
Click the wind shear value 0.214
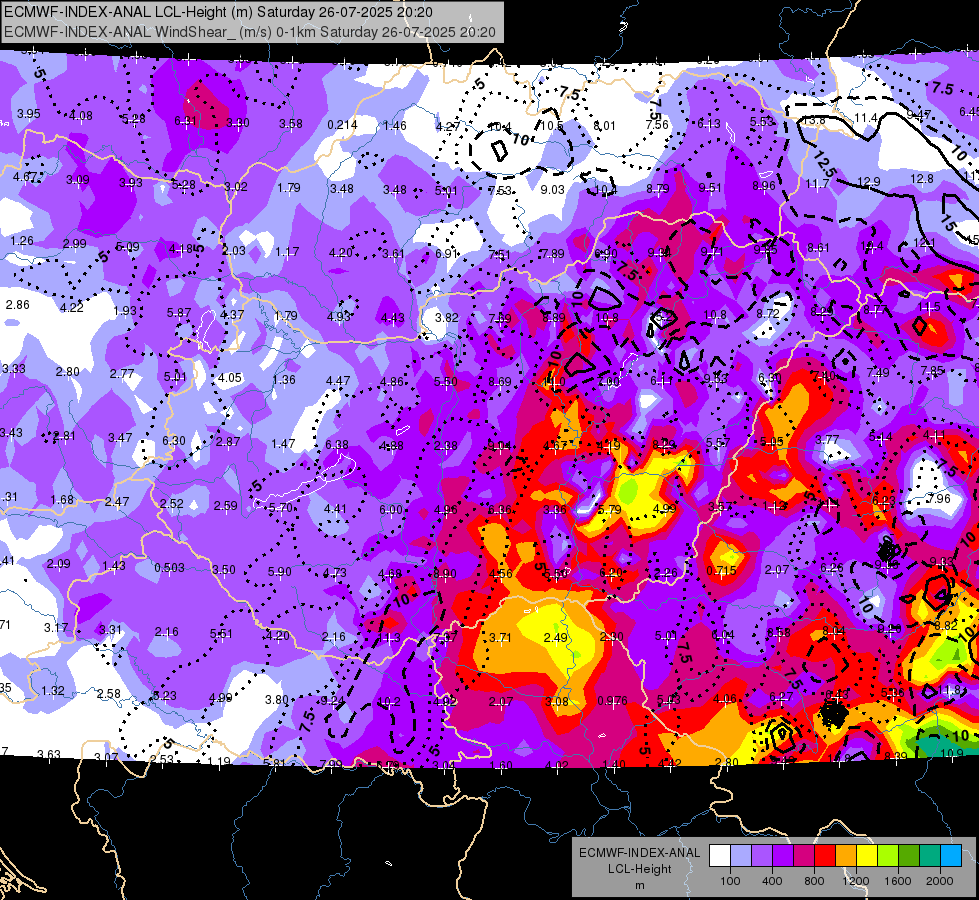342,125
